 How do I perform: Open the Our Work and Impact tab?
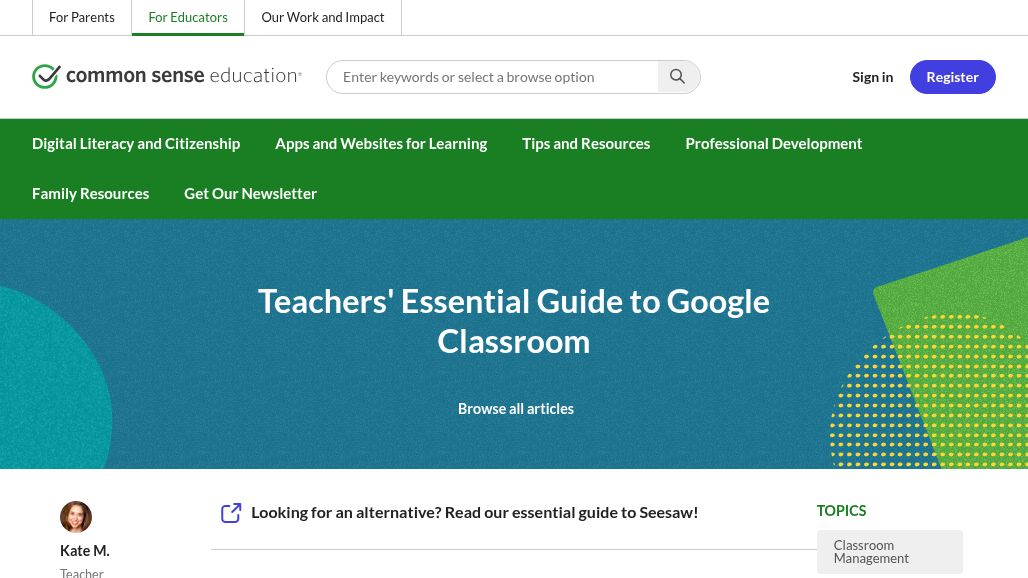point(323,17)
